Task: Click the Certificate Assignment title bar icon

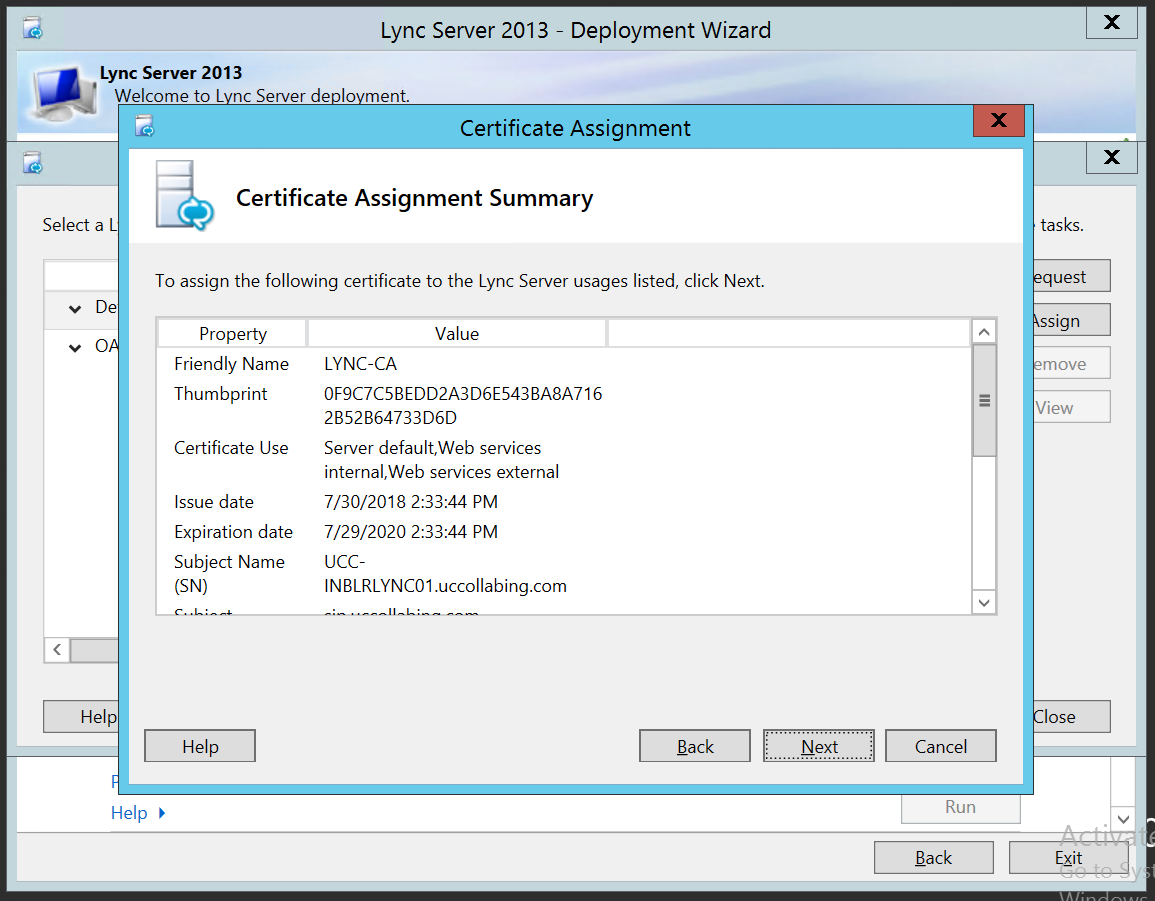Action: (144, 127)
